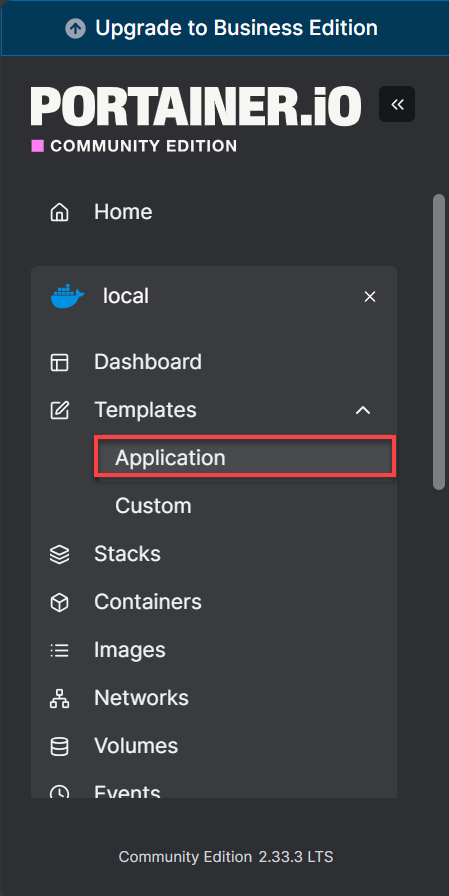Image resolution: width=449 pixels, height=896 pixels.
Task: Click the Docker whale icon
Action: [x=67, y=296]
